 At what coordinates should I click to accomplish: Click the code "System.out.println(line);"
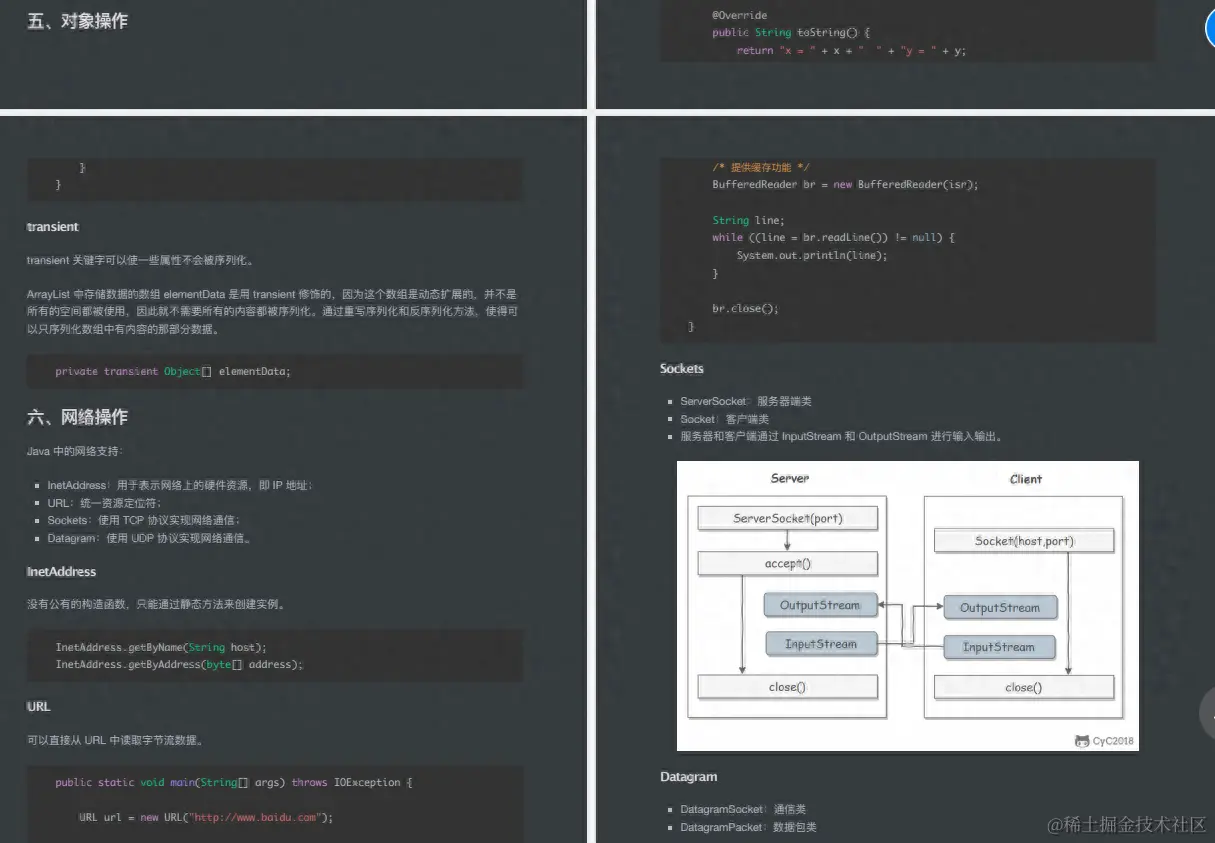point(812,255)
